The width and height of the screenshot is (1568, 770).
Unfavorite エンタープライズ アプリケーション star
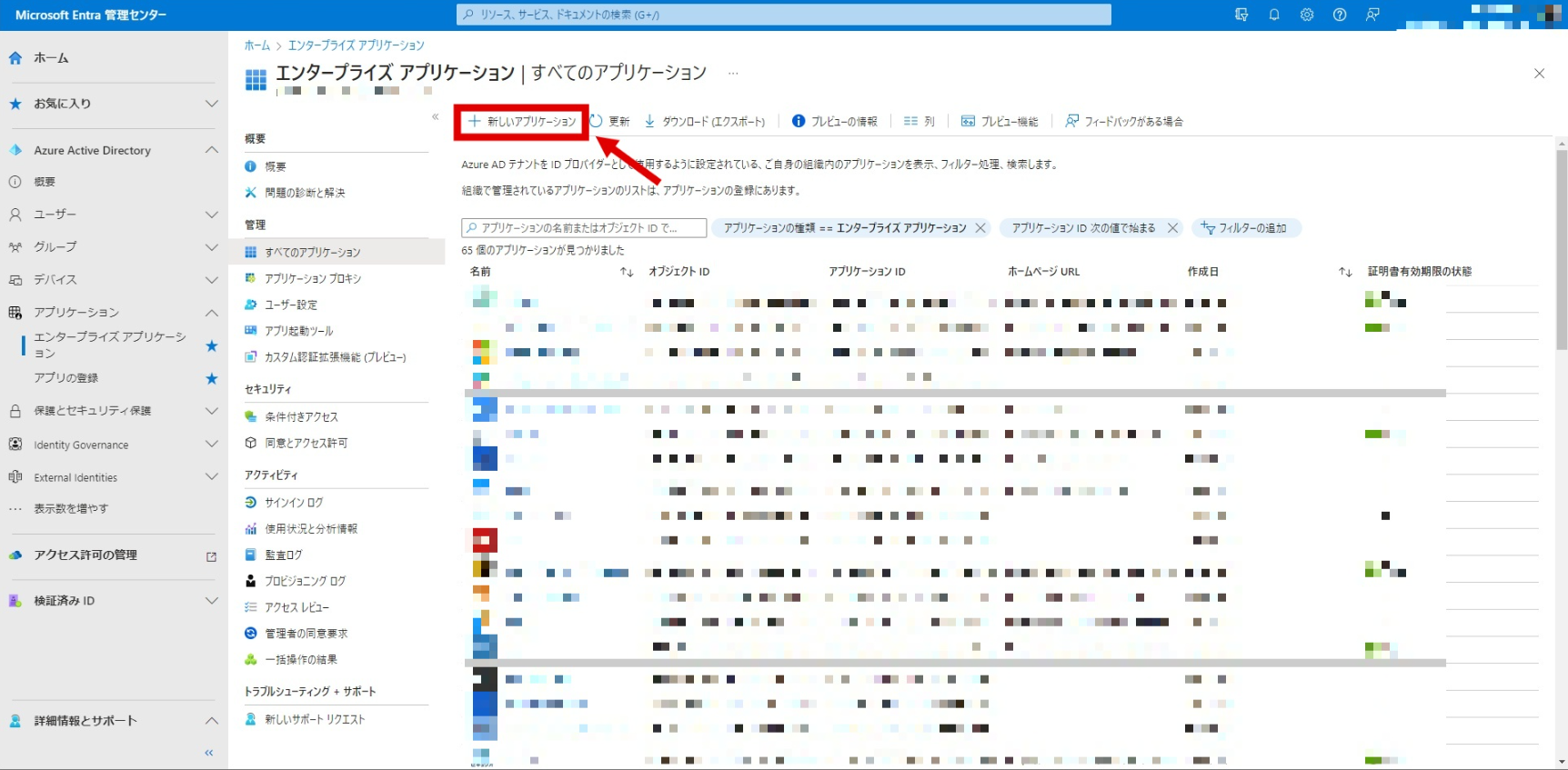(x=211, y=345)
